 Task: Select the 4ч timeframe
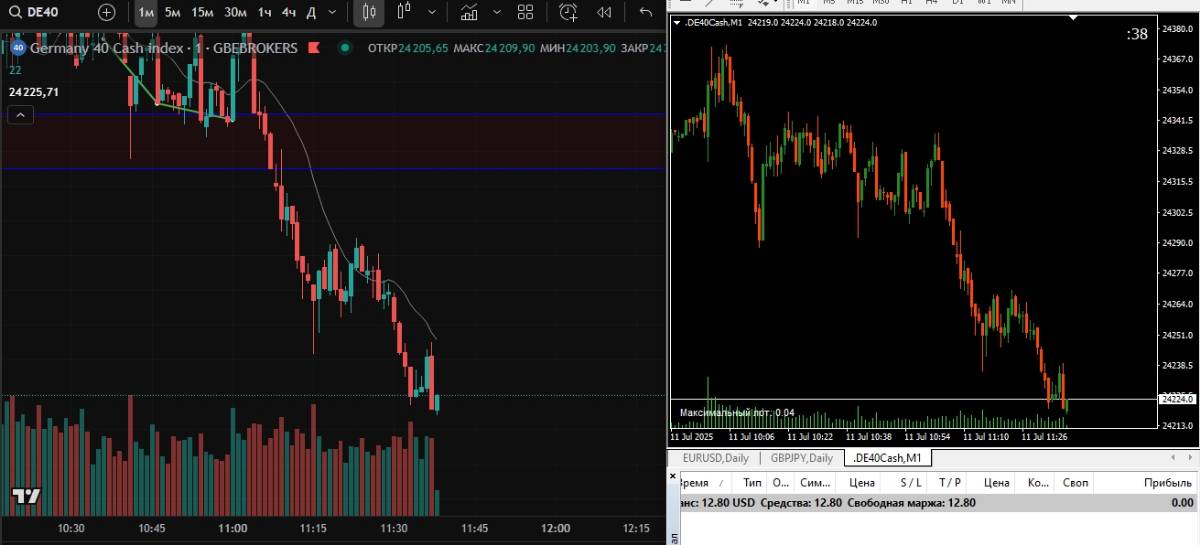pos(288,12)
